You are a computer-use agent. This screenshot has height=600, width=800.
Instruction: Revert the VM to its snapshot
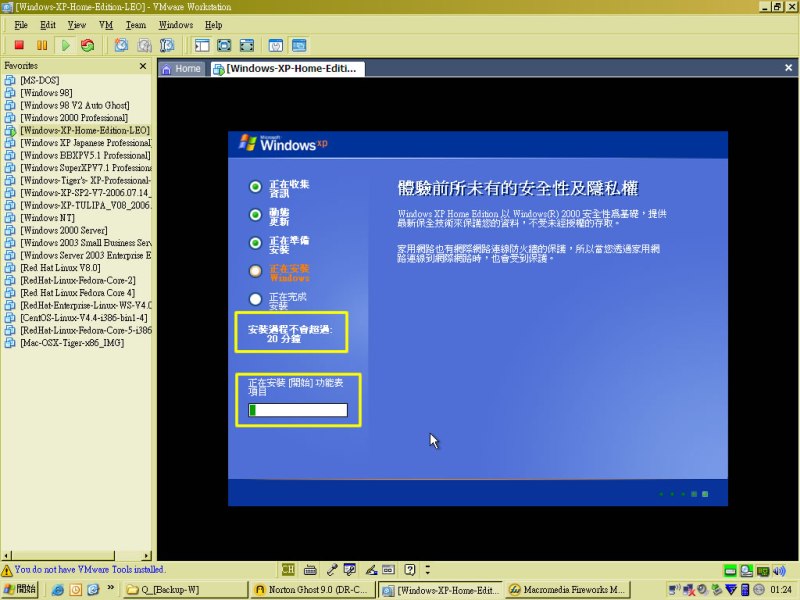click(x=144, y=45)
